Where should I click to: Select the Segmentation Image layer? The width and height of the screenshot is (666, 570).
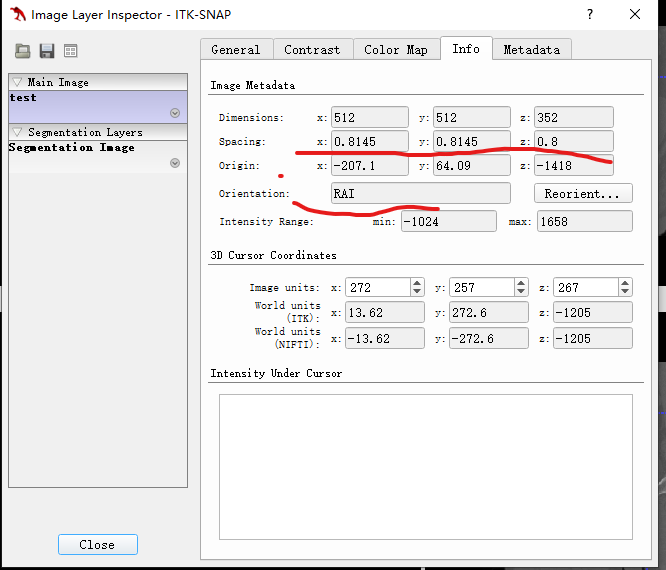point(98,157)
